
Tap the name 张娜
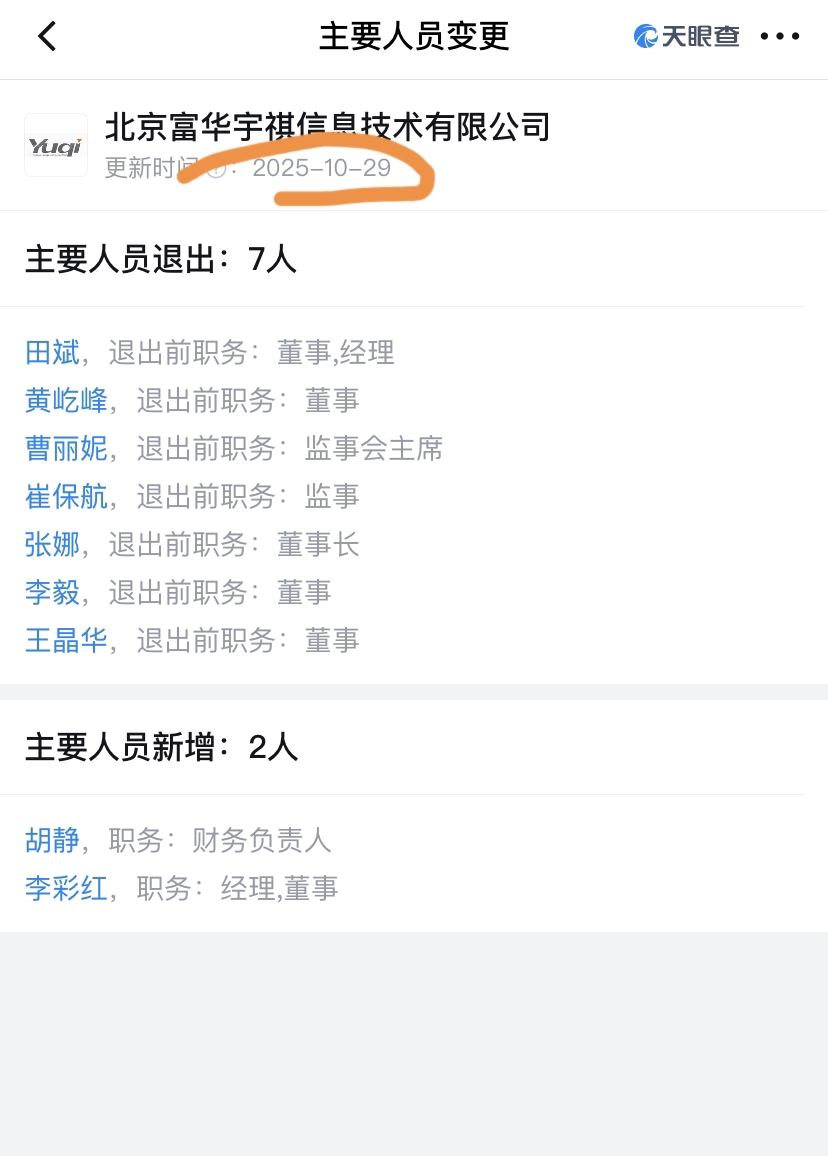(52, 544)
